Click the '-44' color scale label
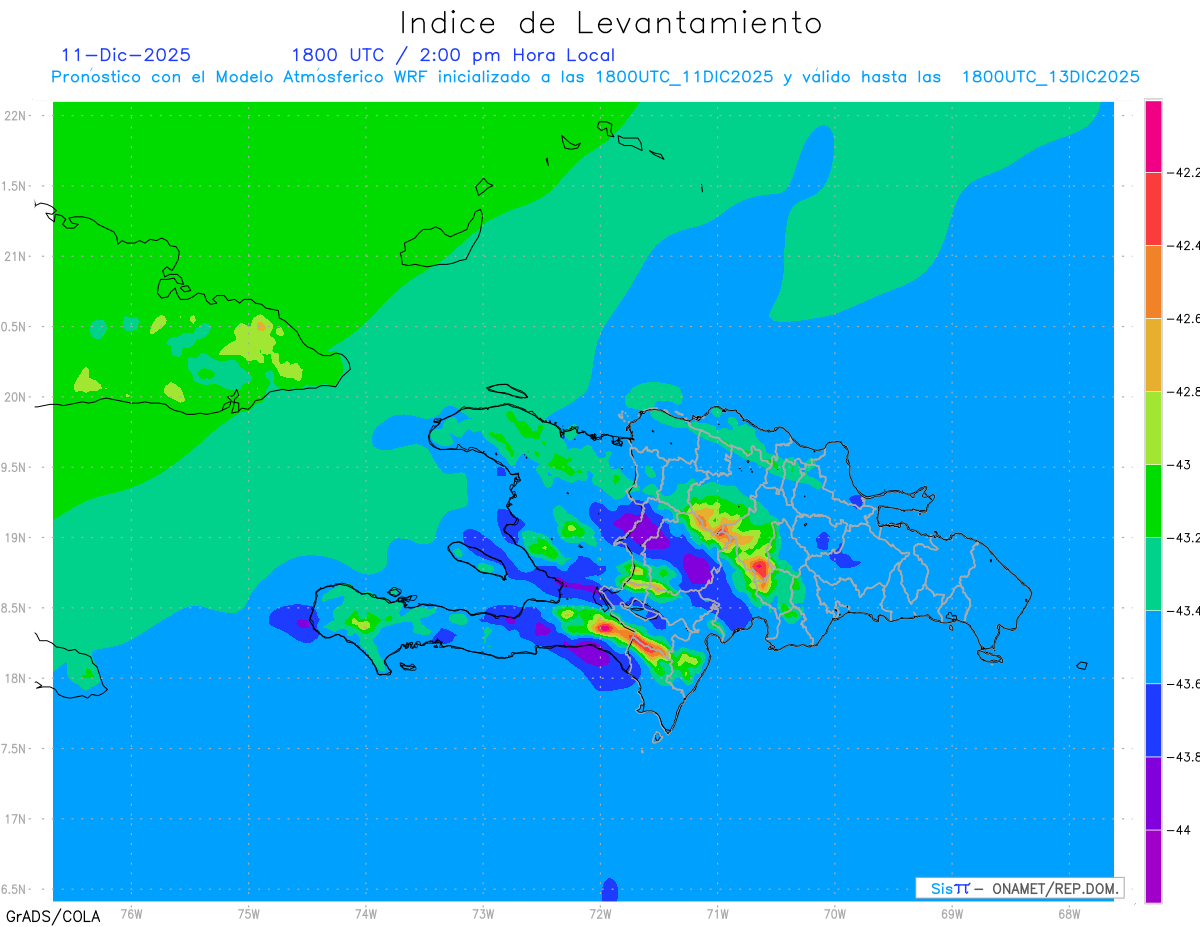The height and width of the screenshot is (927, 1200). 1180,830
